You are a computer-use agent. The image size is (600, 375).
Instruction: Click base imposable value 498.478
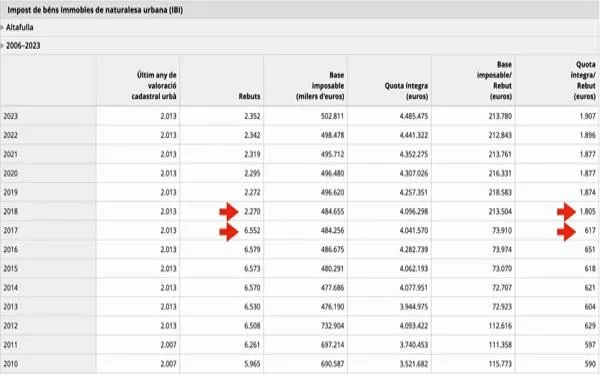click(333, 135)
